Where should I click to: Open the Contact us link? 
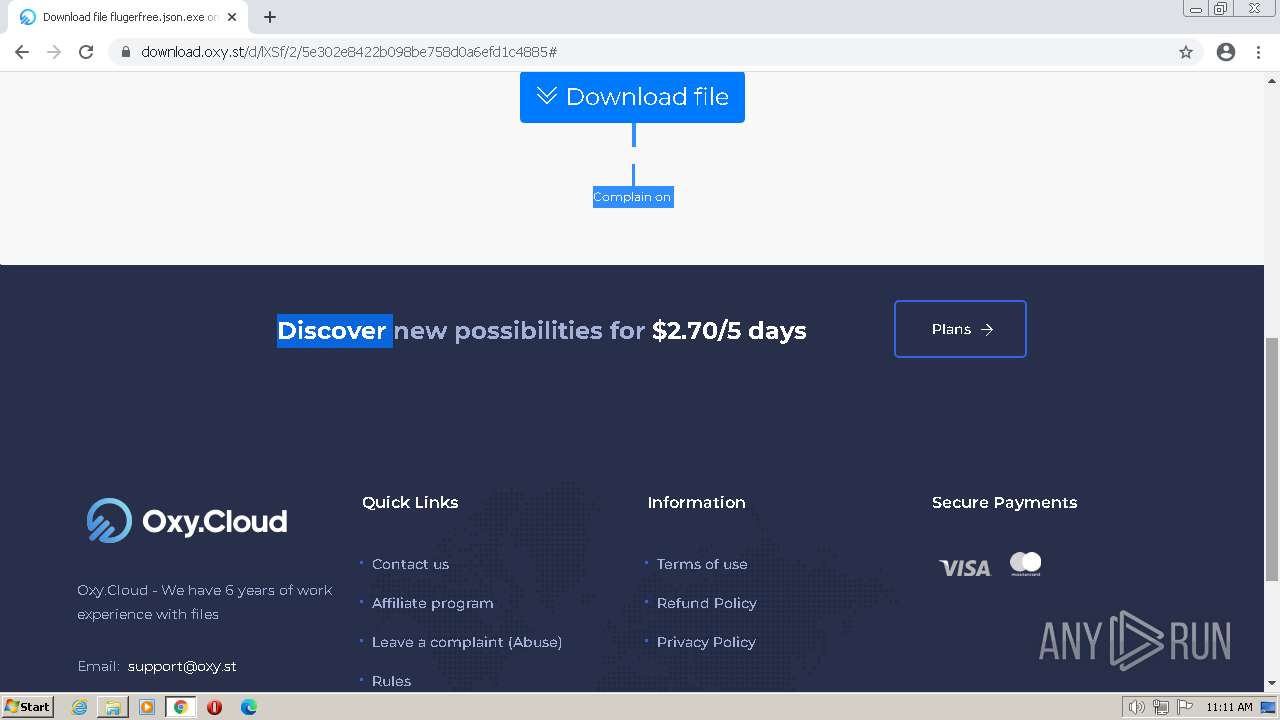(410, 564)
